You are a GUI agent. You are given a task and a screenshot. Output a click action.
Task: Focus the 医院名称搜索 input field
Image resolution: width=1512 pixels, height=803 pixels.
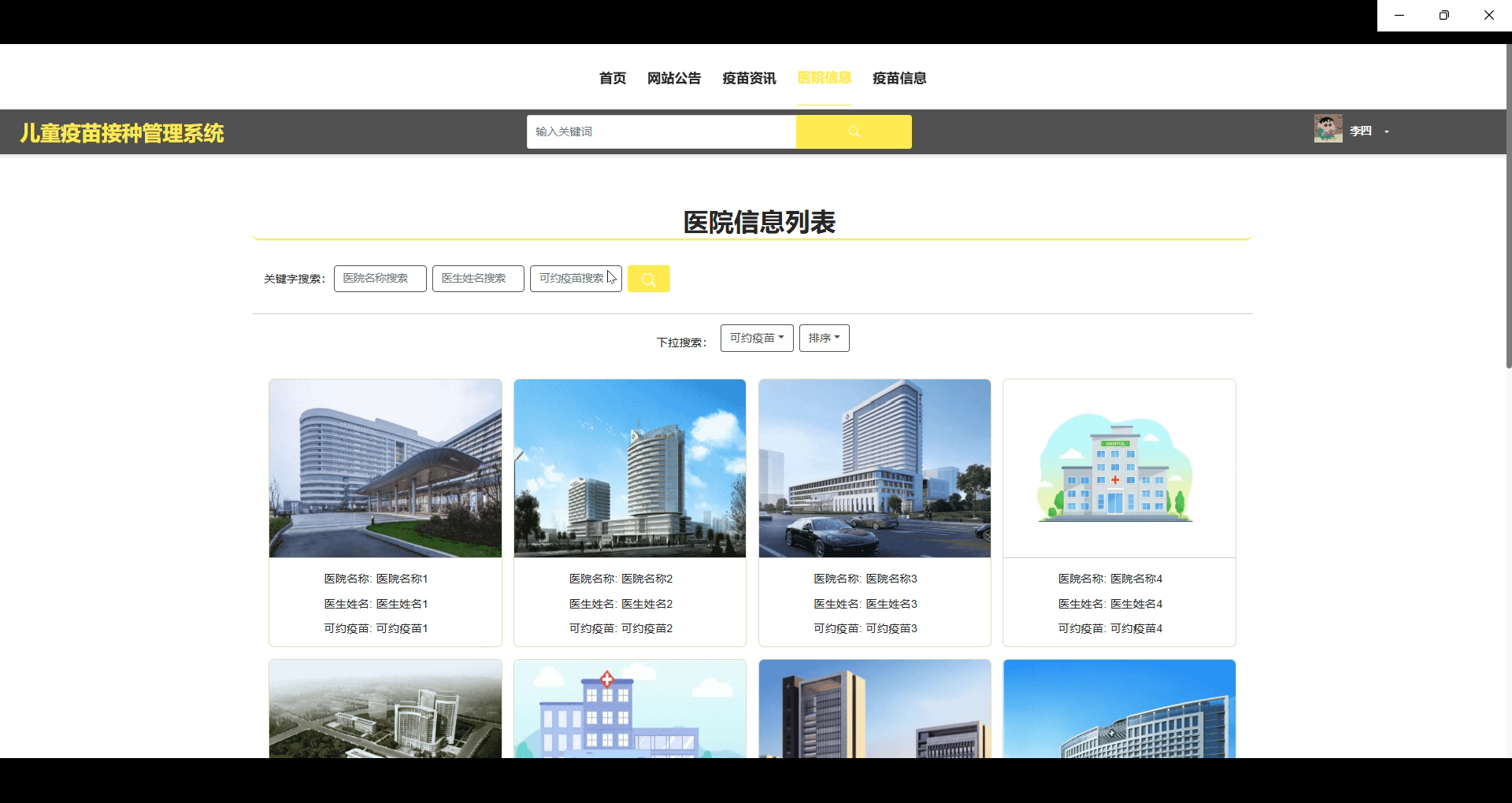click(x=380, y=279)
